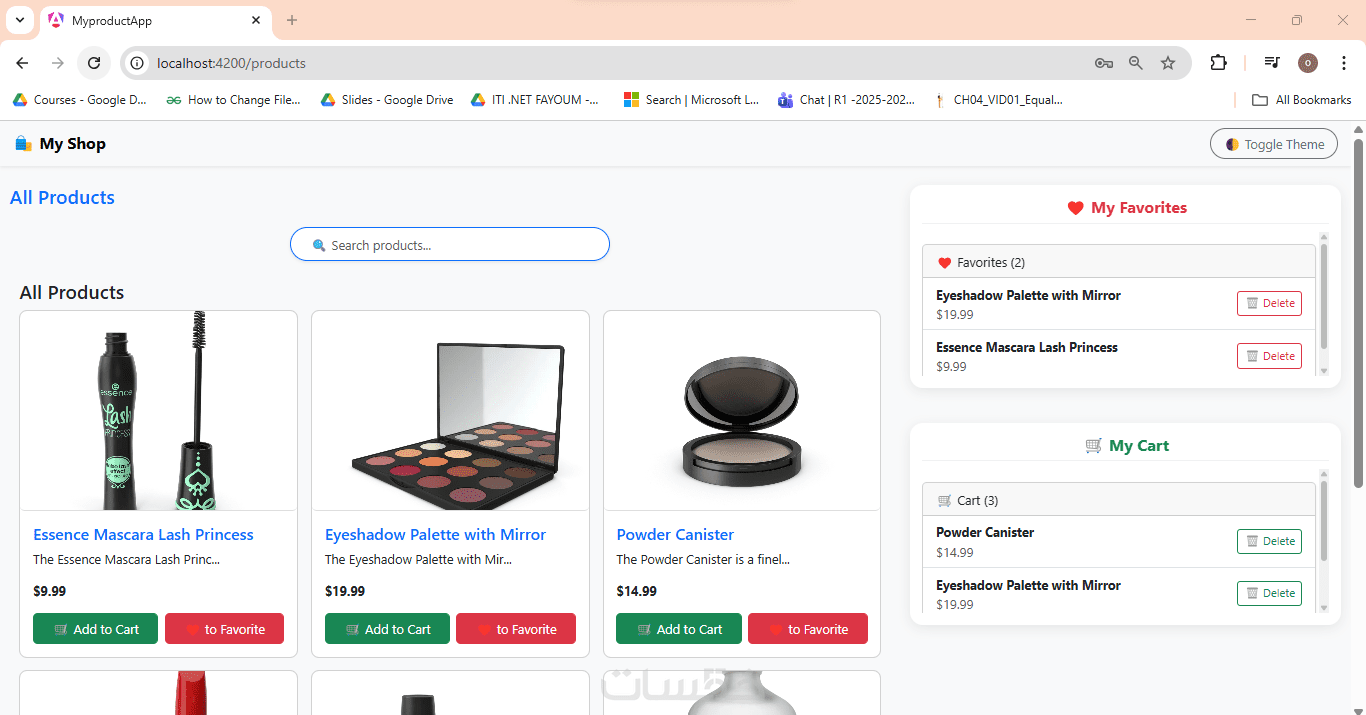Open Chrome three-dot menu

[1344, 63]
